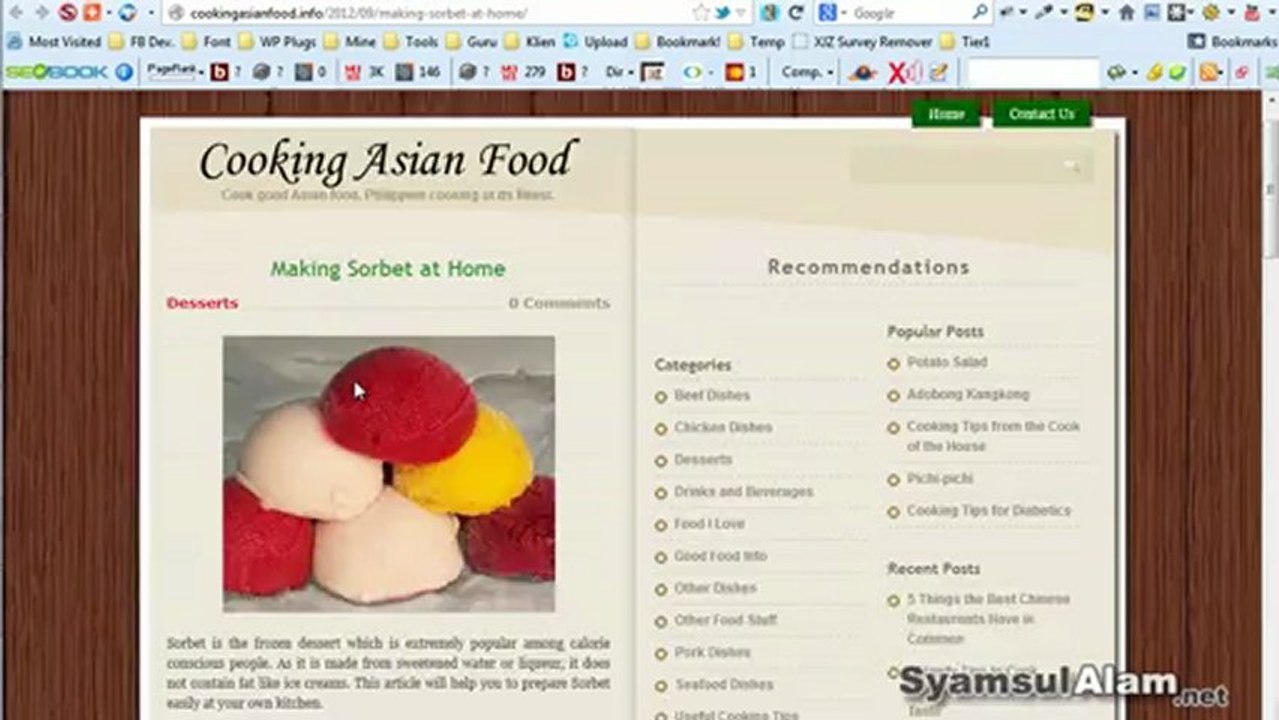Click the browser back arrow
The height and width of the screenshot is (720, 1279).
[15, 13]
